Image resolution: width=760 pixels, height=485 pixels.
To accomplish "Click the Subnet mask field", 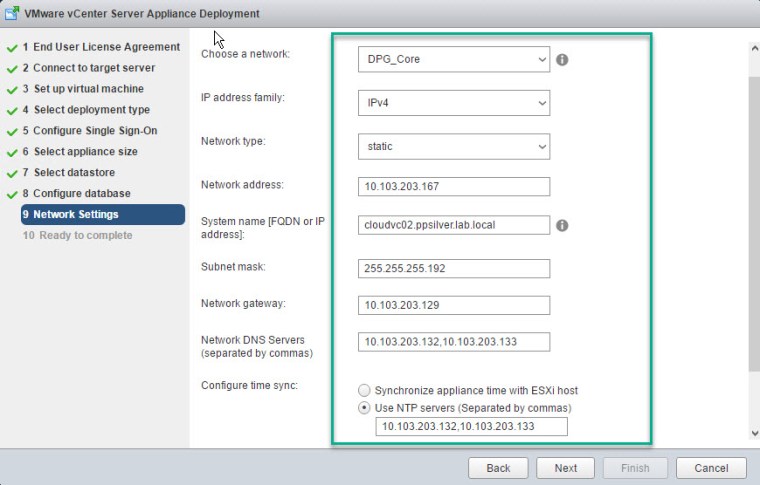I will 454,268.
